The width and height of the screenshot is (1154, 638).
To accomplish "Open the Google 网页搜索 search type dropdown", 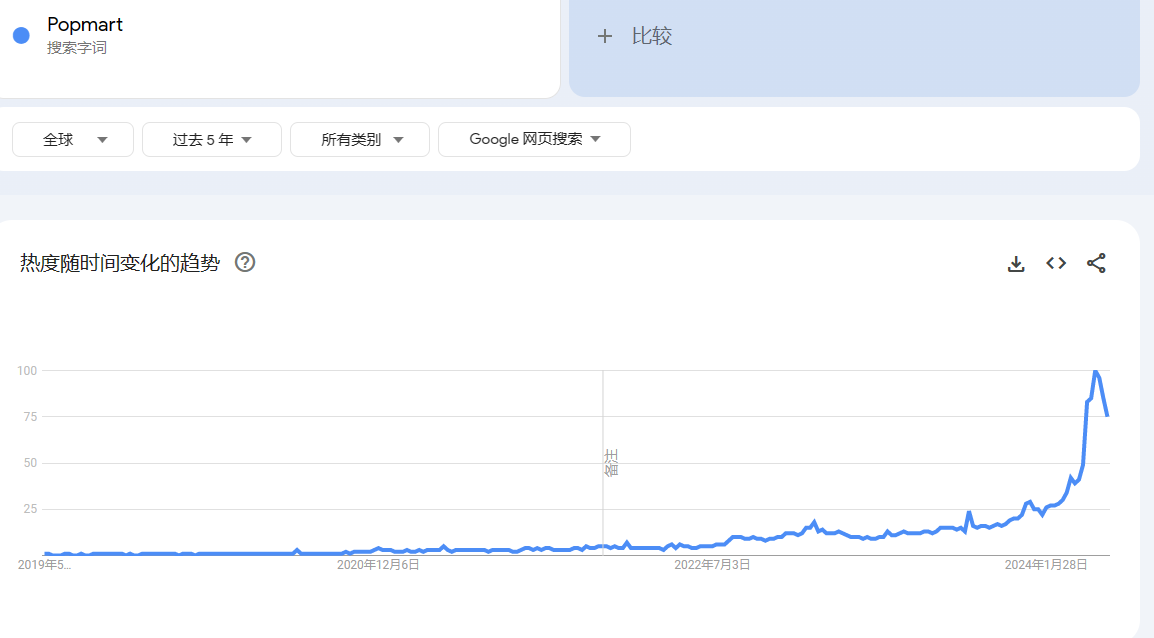I will (x=534, y=140).
